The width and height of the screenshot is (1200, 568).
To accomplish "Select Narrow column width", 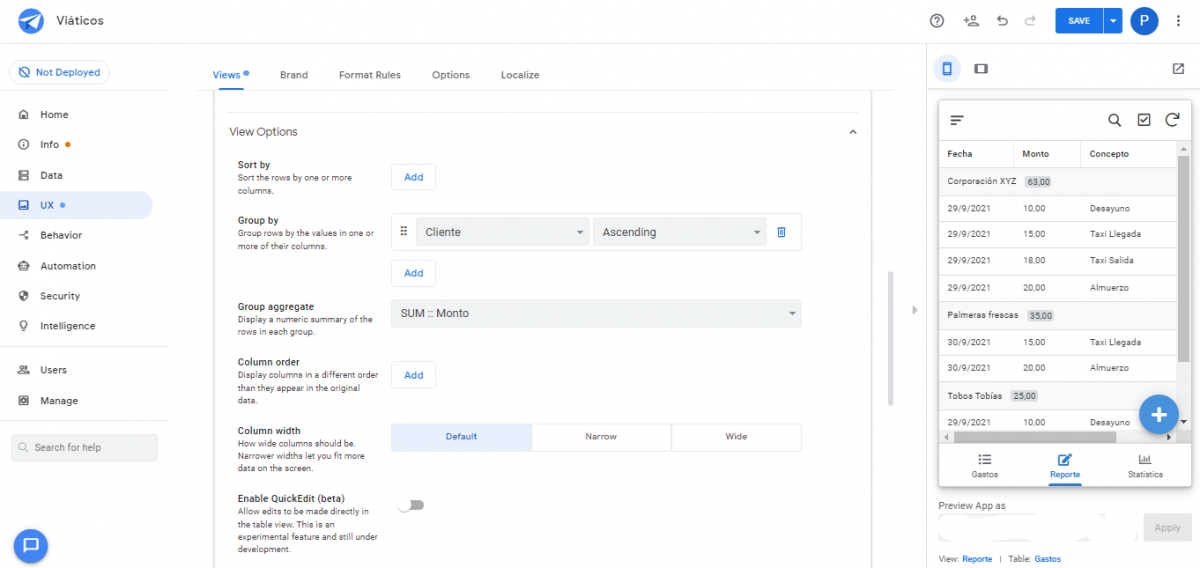I will click(601, 437).
